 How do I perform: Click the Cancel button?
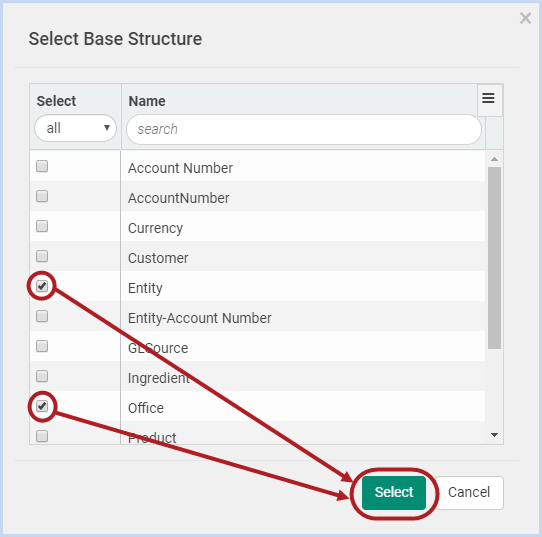pyautogui.click(x=469, y=492)
